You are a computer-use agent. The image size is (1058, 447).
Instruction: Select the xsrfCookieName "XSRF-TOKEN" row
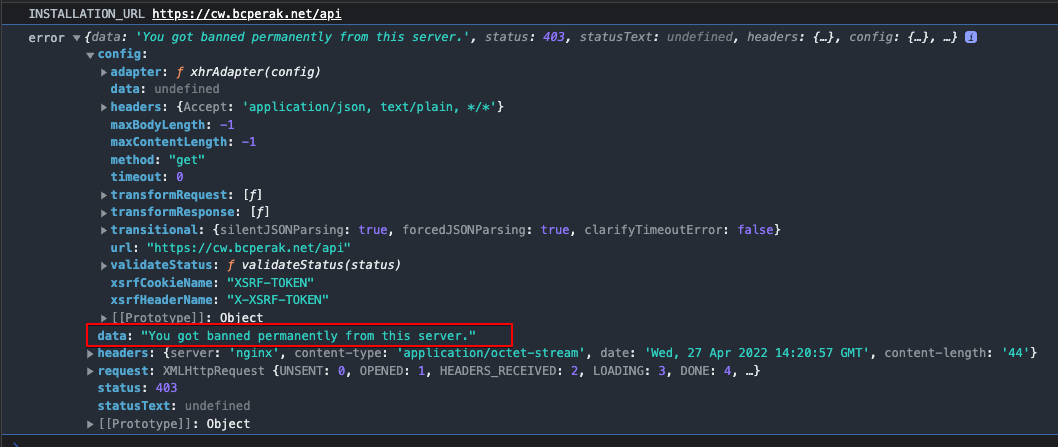[x=213, y=282]
